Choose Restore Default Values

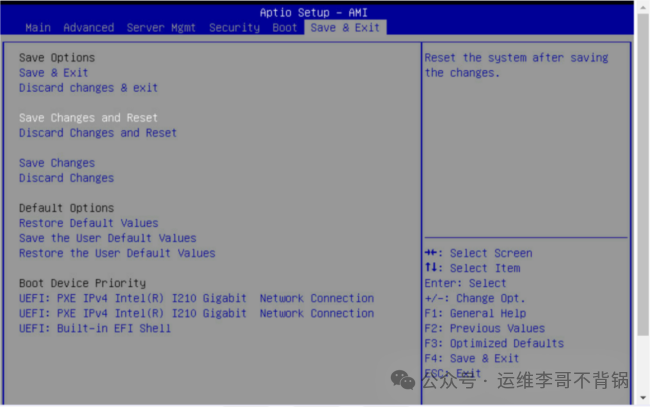tap(89, 223)
